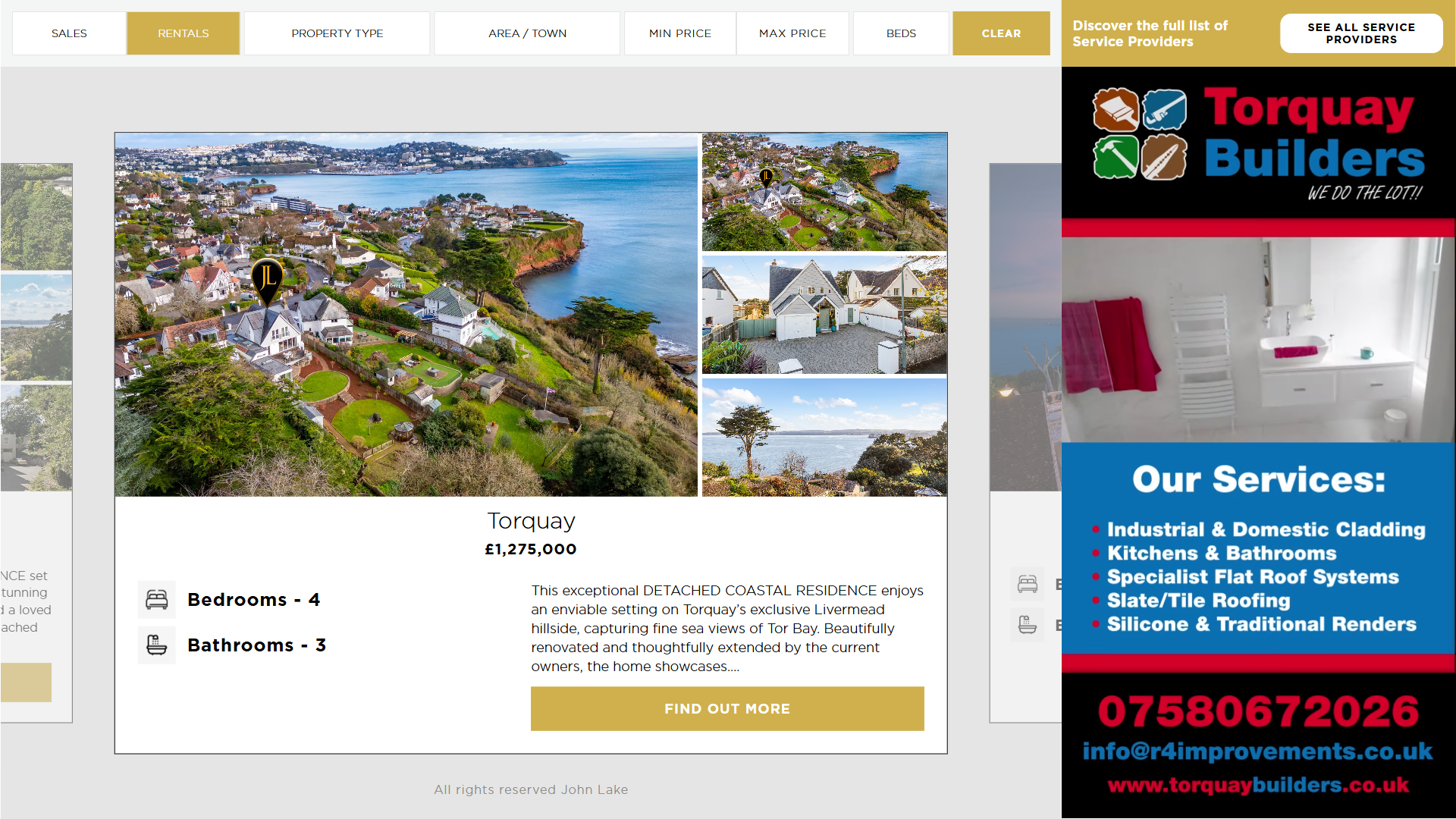Open See All Service Providers
The height and width of the screenshot is (819, 1456).
pos(1361,33)
